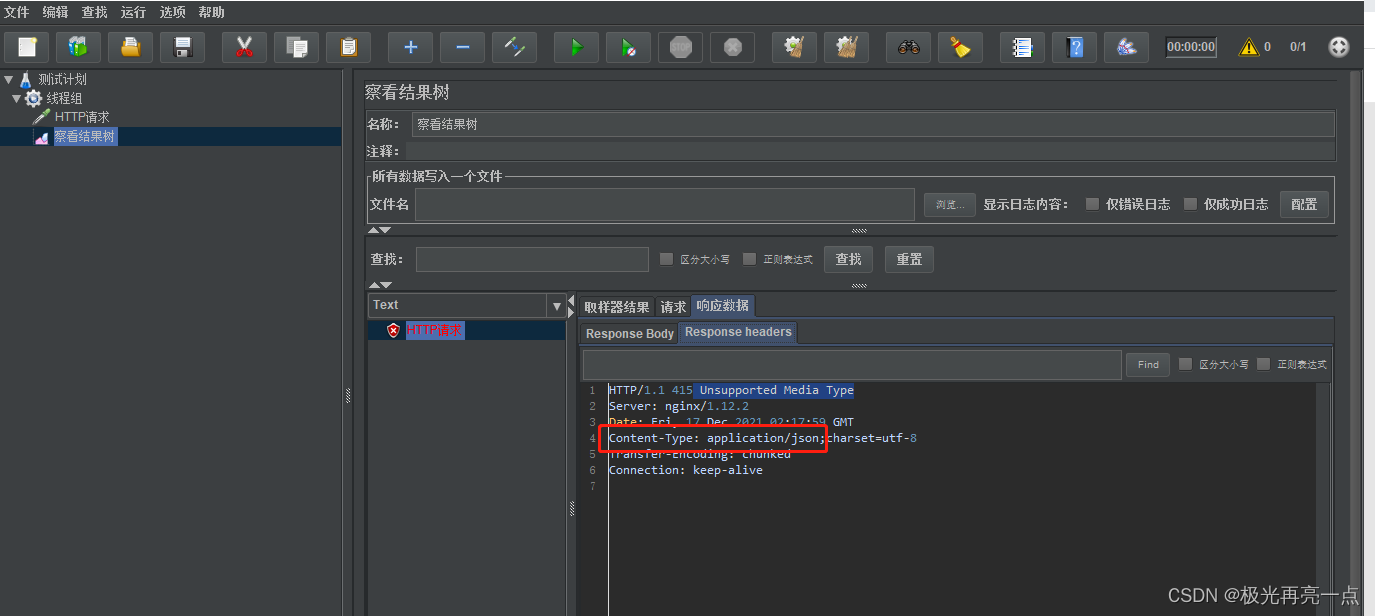Click the search field left of Find

point(852,364)
